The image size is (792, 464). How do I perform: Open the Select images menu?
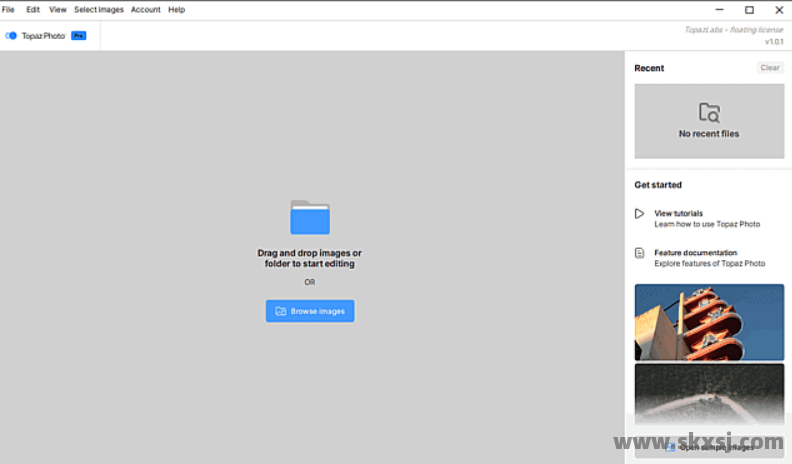click(x=99, y=9)
